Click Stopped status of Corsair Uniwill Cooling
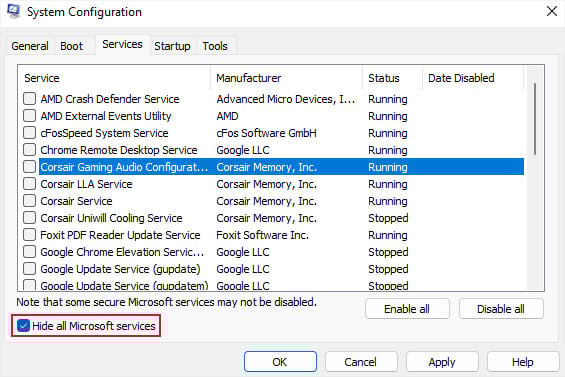The image size is (565, 377). [388, 218]
